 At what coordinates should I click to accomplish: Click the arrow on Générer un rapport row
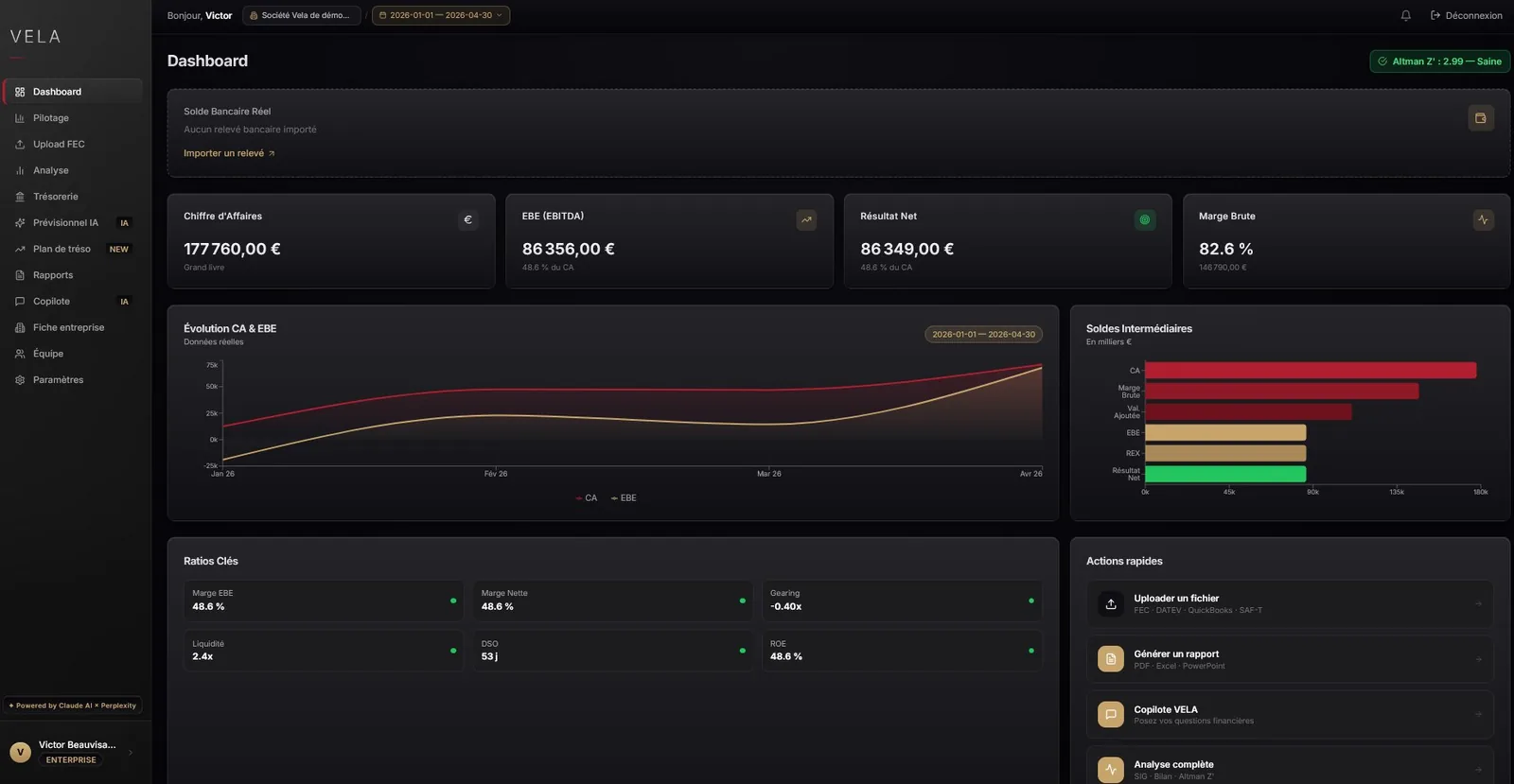tap(1478, 659)
